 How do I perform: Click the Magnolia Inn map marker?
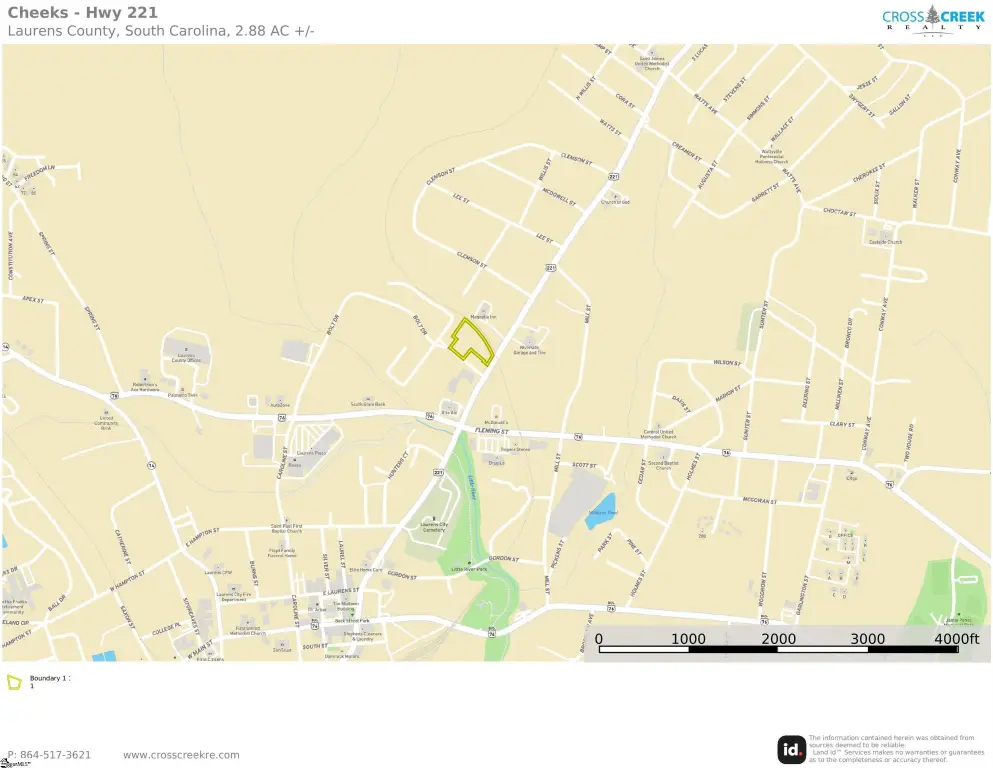[x=484, y=312]
